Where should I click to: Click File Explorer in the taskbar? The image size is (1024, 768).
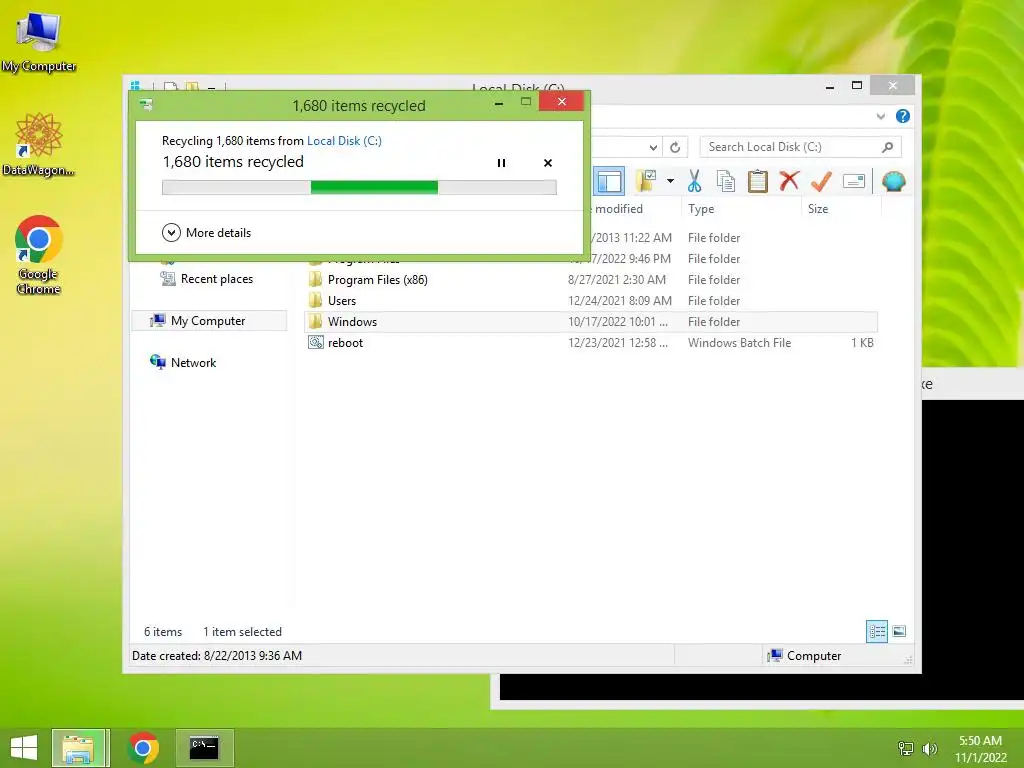point(78,748)
